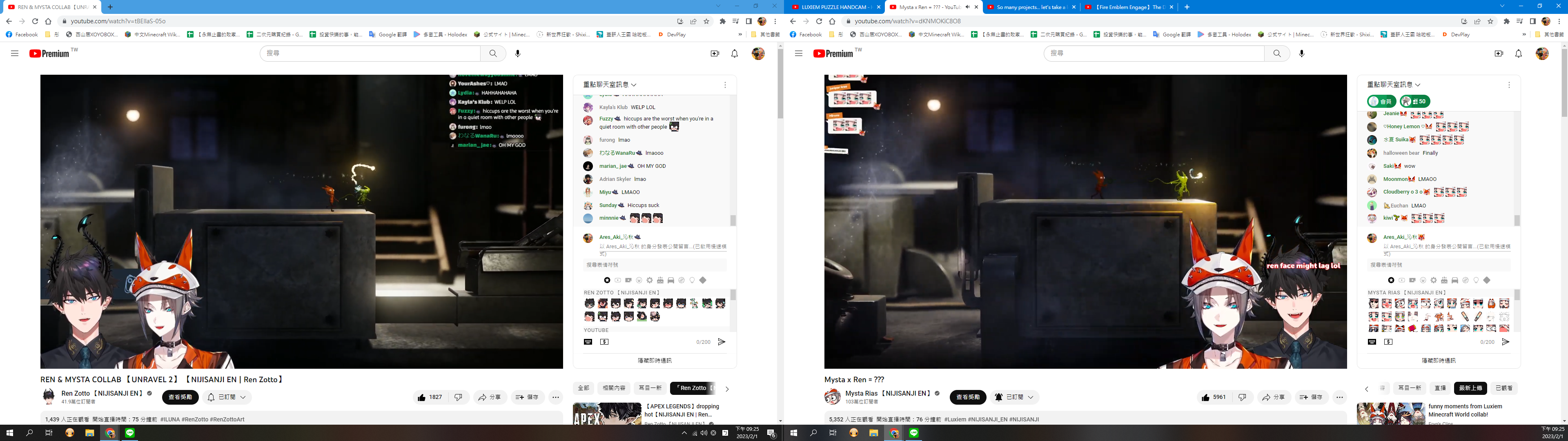
Task: Toggle side panel in left browser window
Action: click(749, 21)
